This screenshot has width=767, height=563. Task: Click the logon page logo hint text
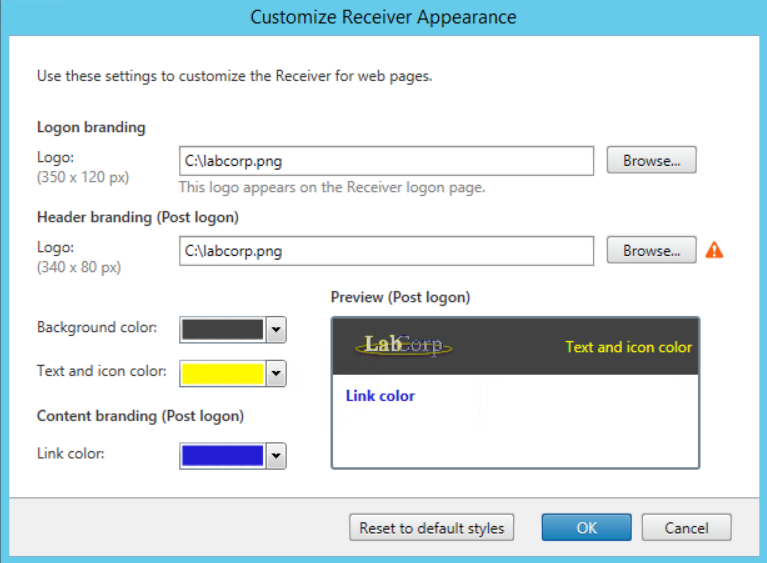[x=331, y=187]
